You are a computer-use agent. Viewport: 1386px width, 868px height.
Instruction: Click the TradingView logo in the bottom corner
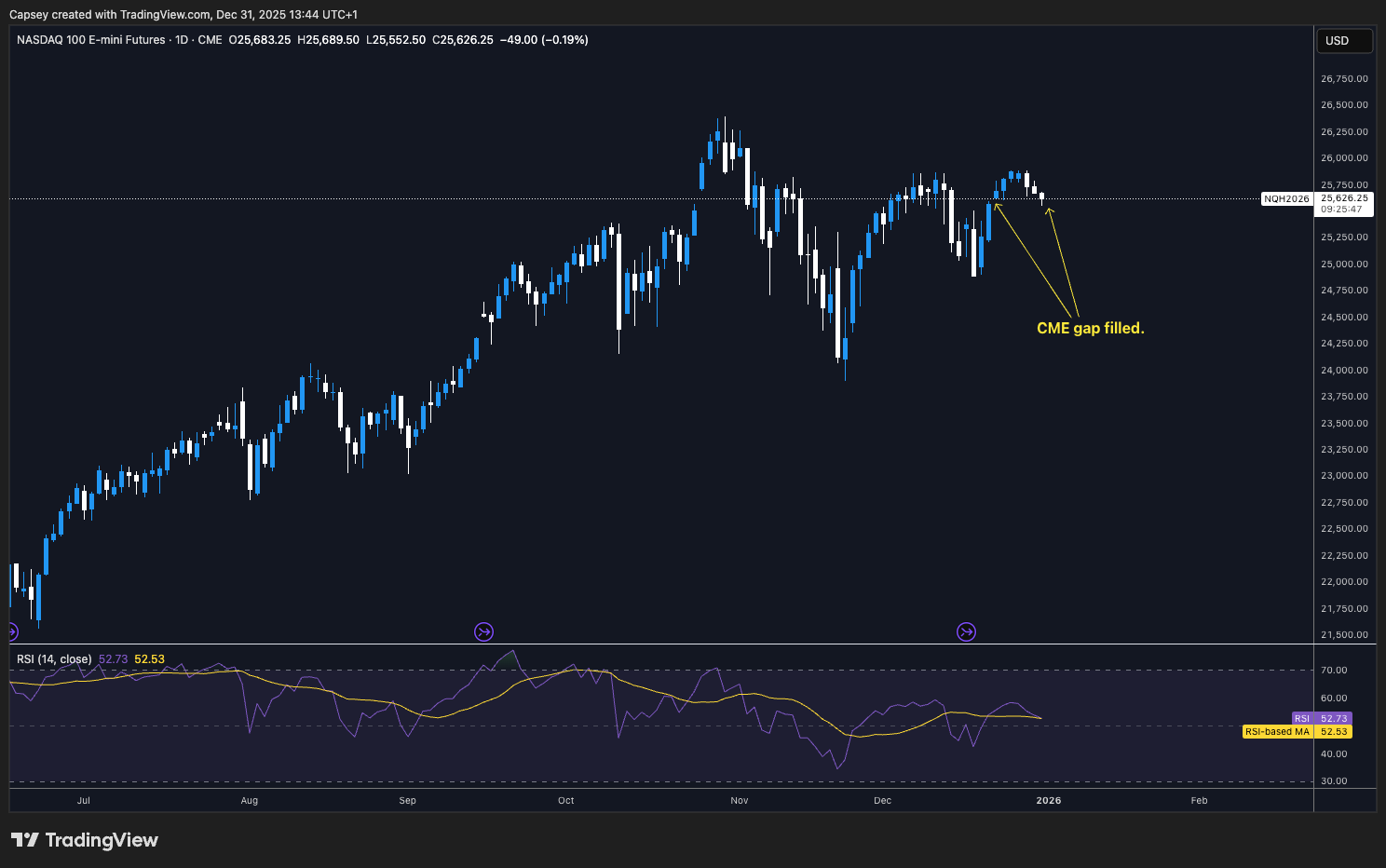(84, 839)
